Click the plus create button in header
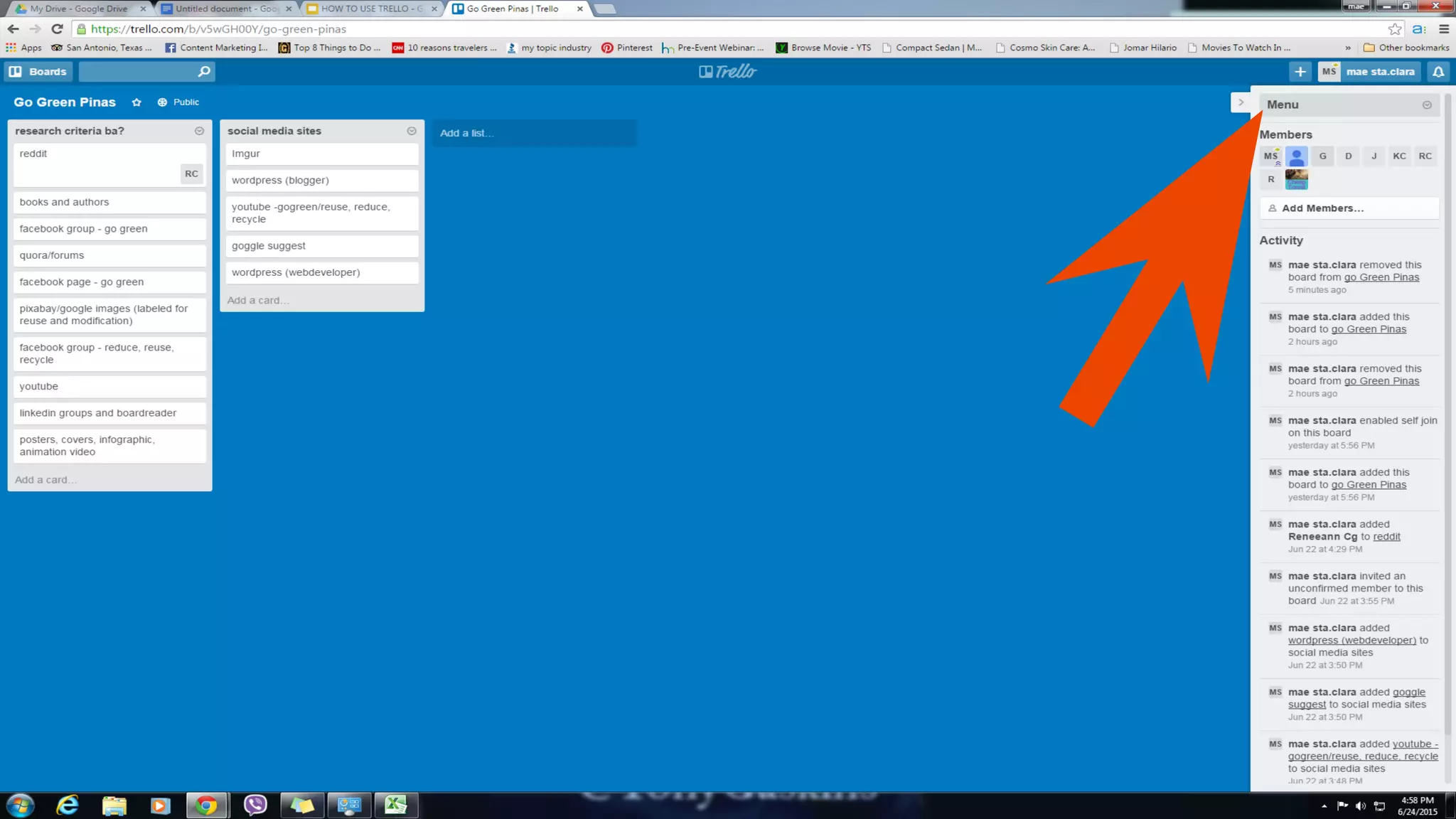 1300,71
